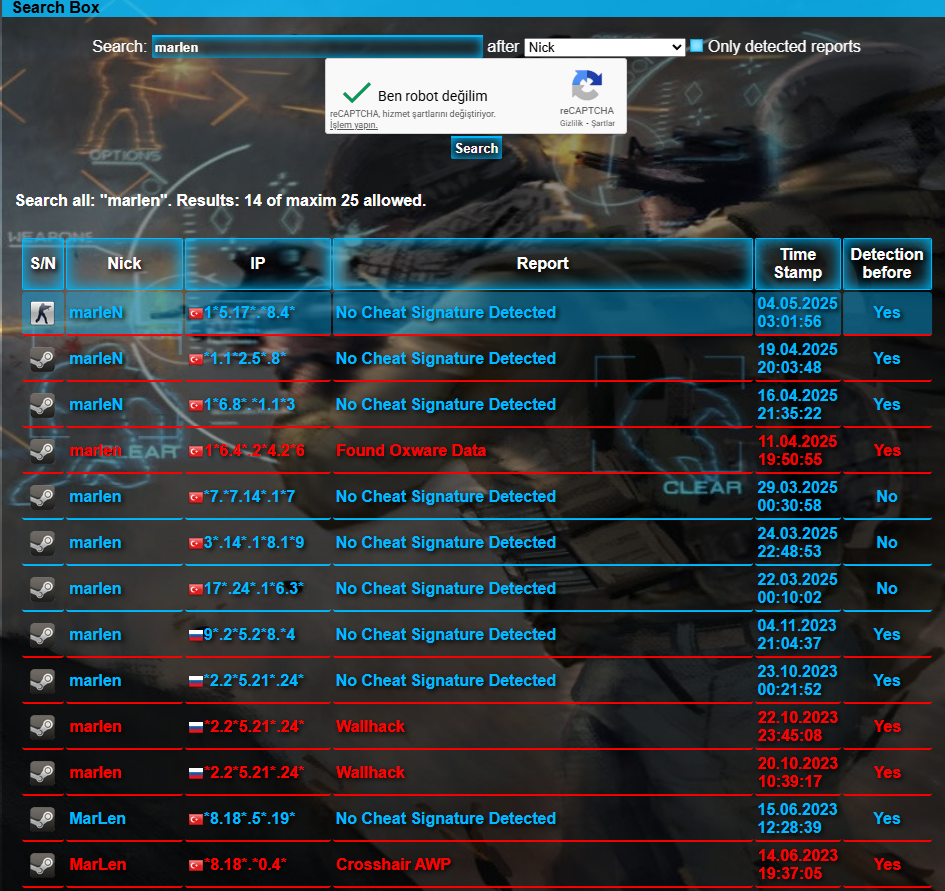Click the Steam icon in the 16.04.2025 row

(43, 405)
